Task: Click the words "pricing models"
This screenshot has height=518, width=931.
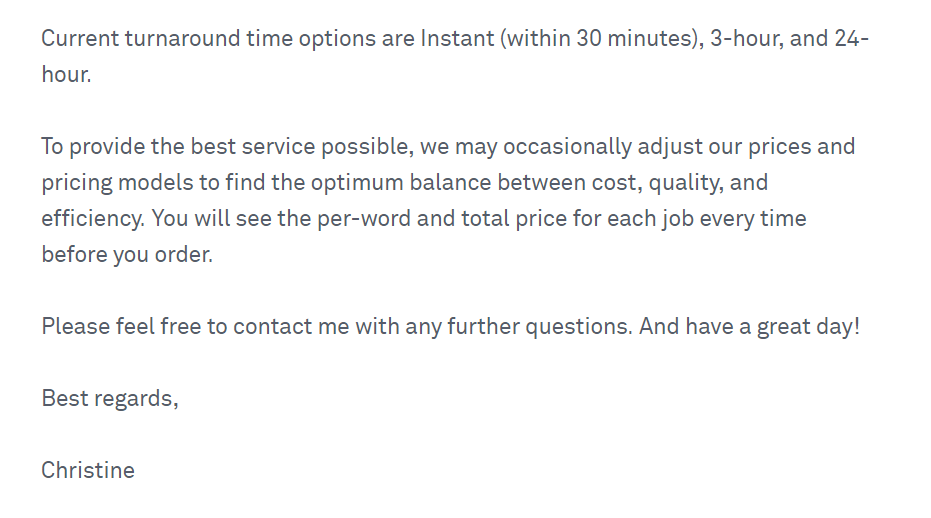Action: tap(118, 182)
